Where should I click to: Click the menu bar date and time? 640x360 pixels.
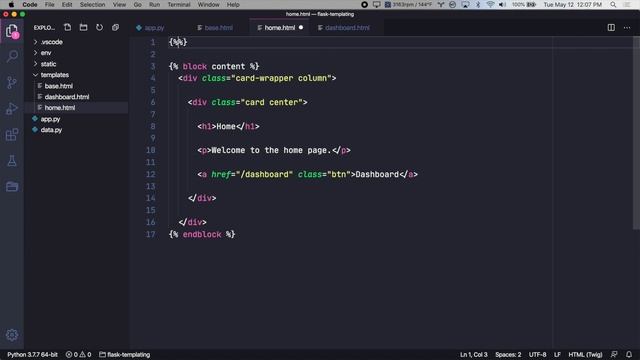(572, 5)
